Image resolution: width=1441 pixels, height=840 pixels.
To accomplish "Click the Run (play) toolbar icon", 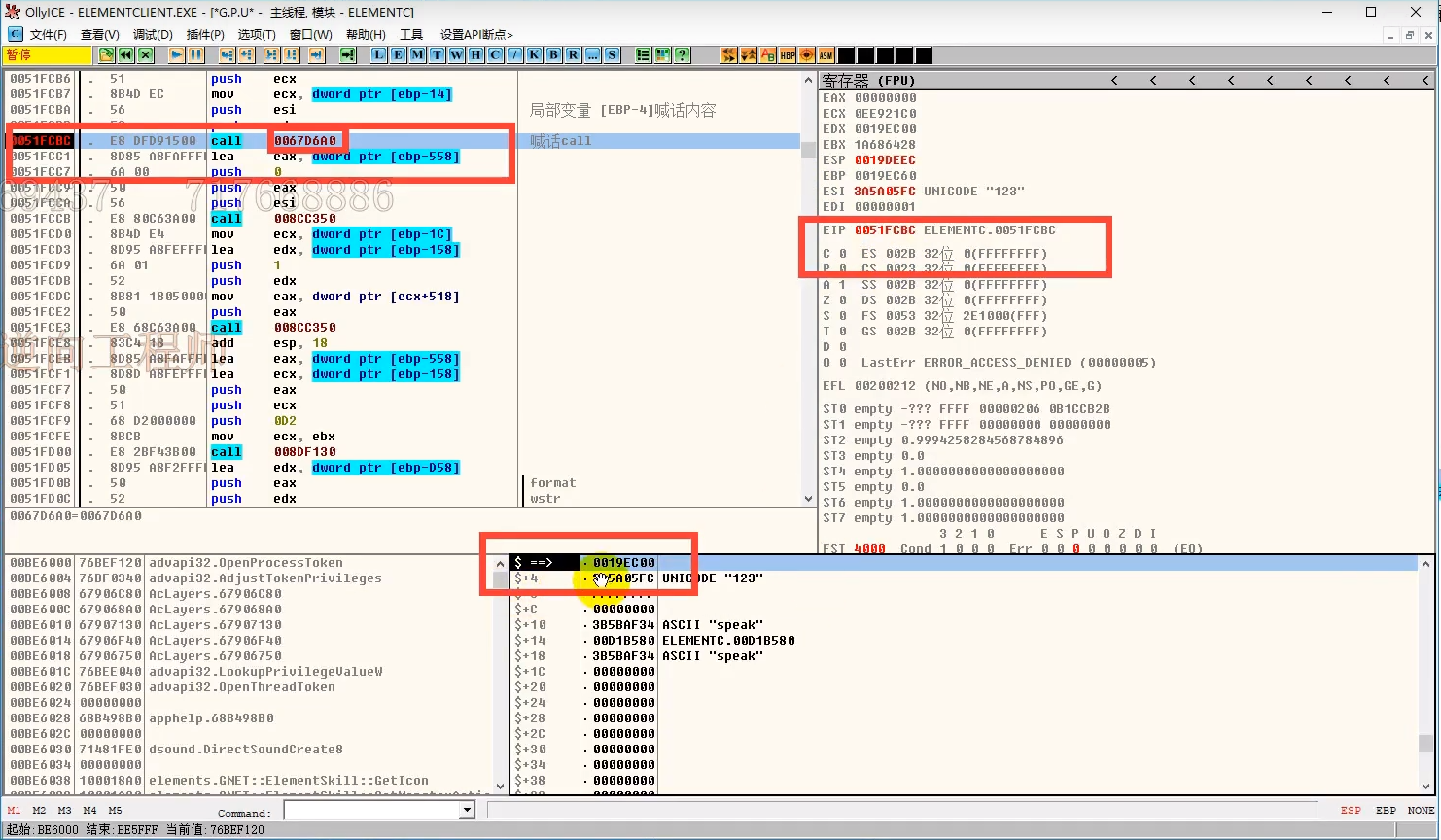I will [176, 55].
